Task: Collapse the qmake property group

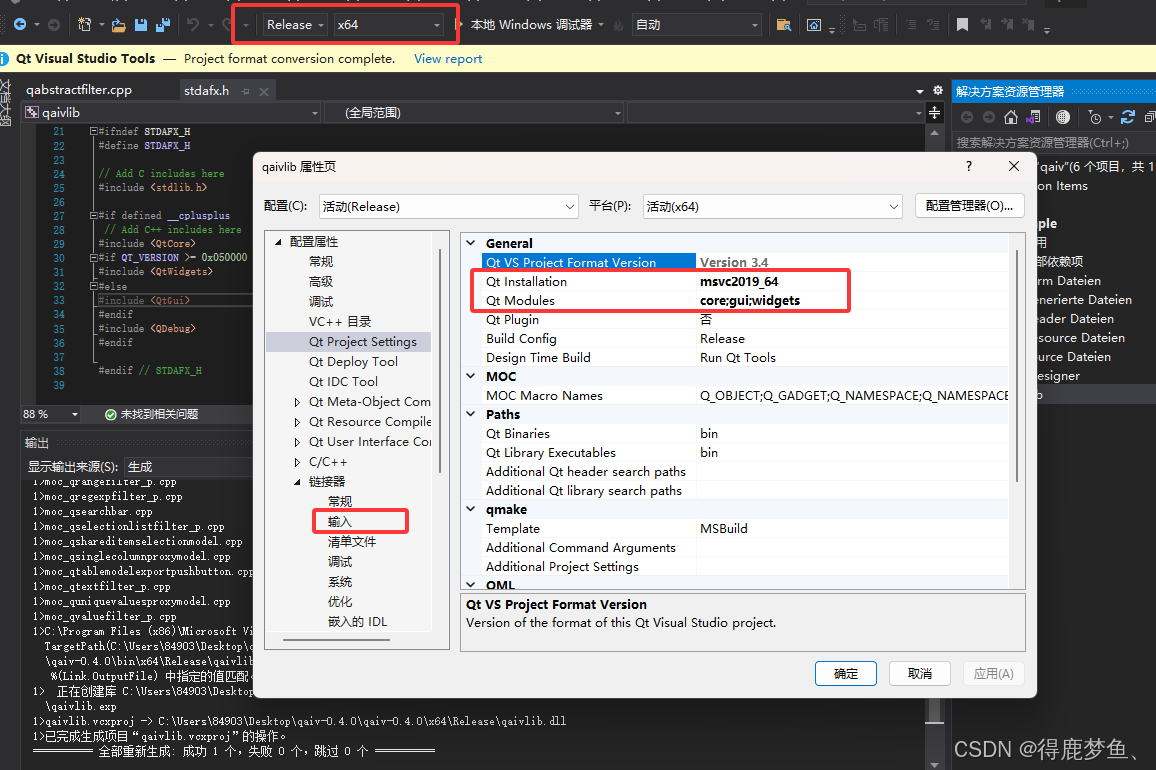Action: tap(471, 509)
